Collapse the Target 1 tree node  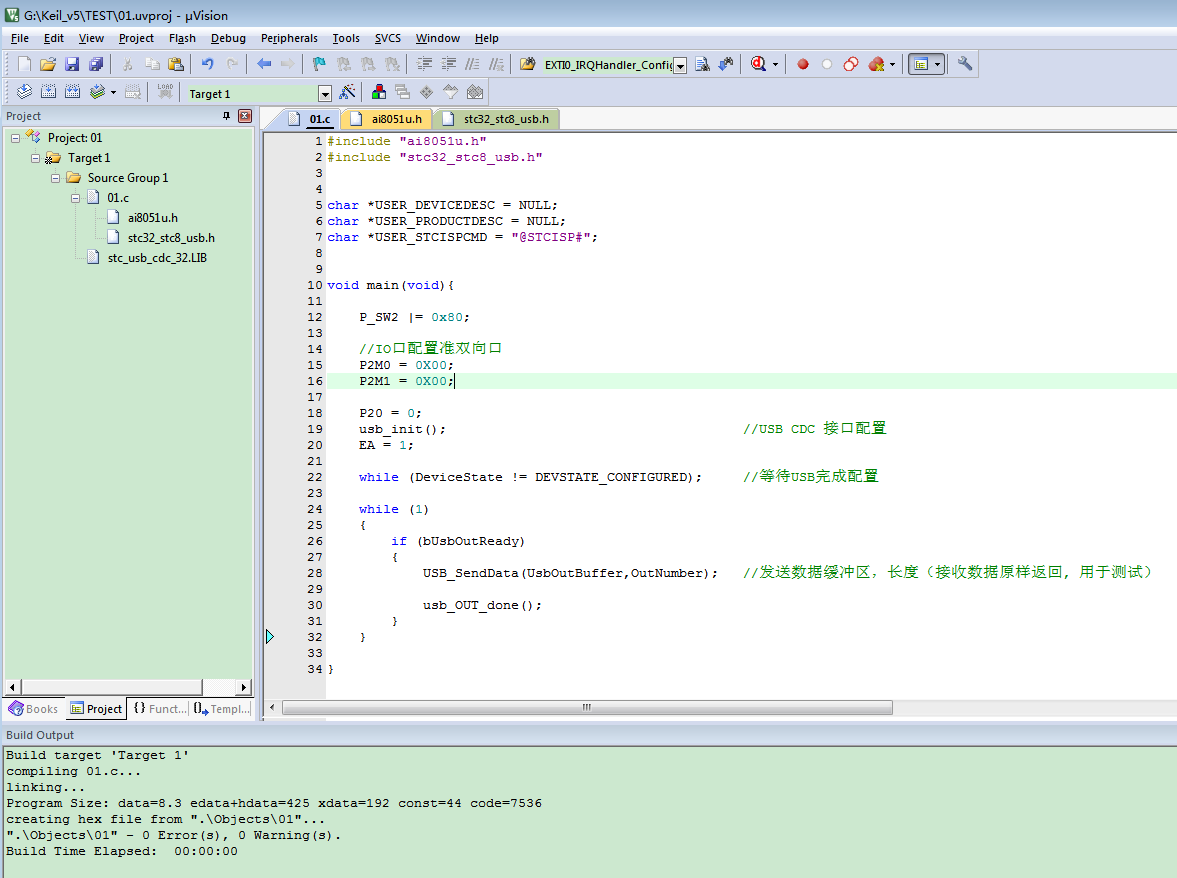click(35, 158)
